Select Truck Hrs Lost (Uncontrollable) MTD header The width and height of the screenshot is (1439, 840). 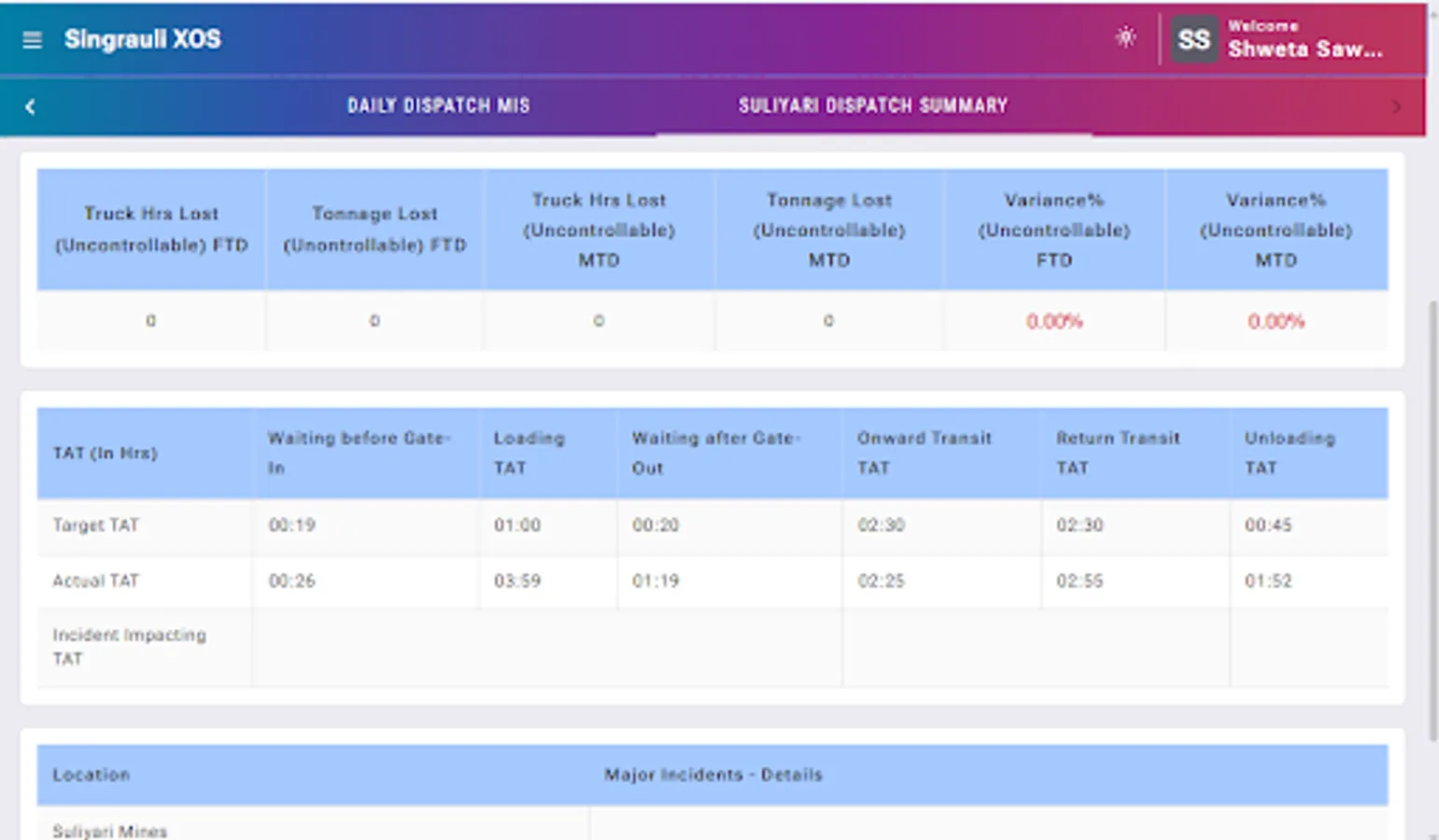[x=599, y=230]
